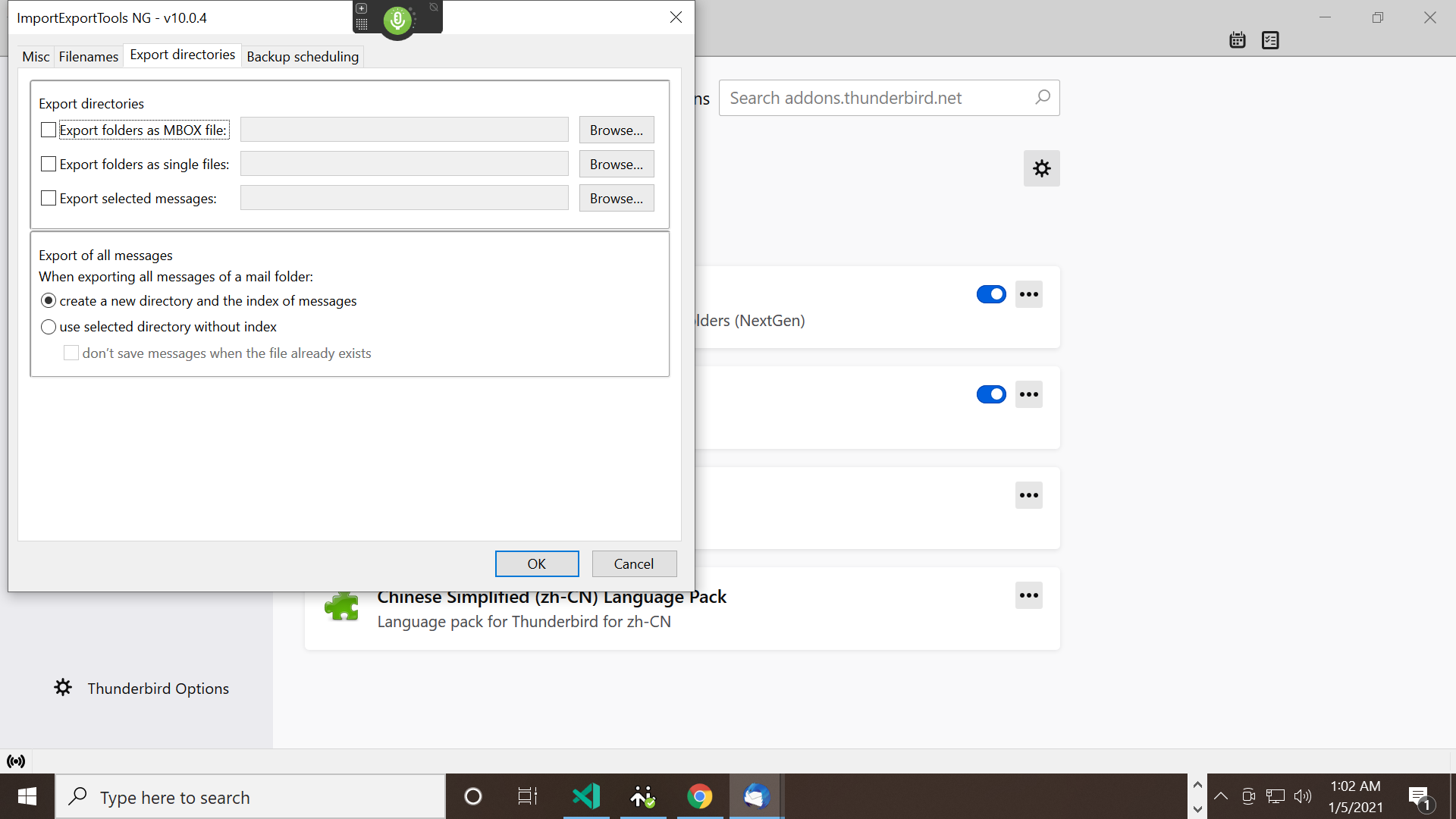Select use selected directory without index
1456x819 pixels.
point(49,327)
